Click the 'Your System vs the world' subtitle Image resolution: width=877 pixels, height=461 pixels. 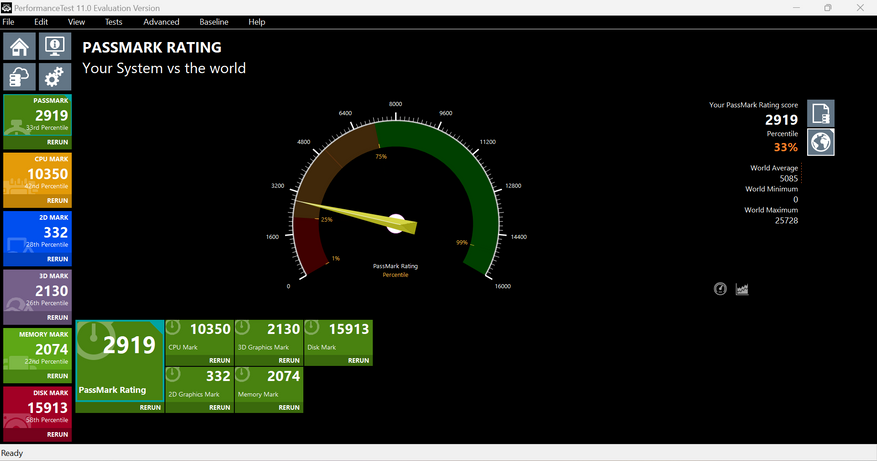coord(164,68)
